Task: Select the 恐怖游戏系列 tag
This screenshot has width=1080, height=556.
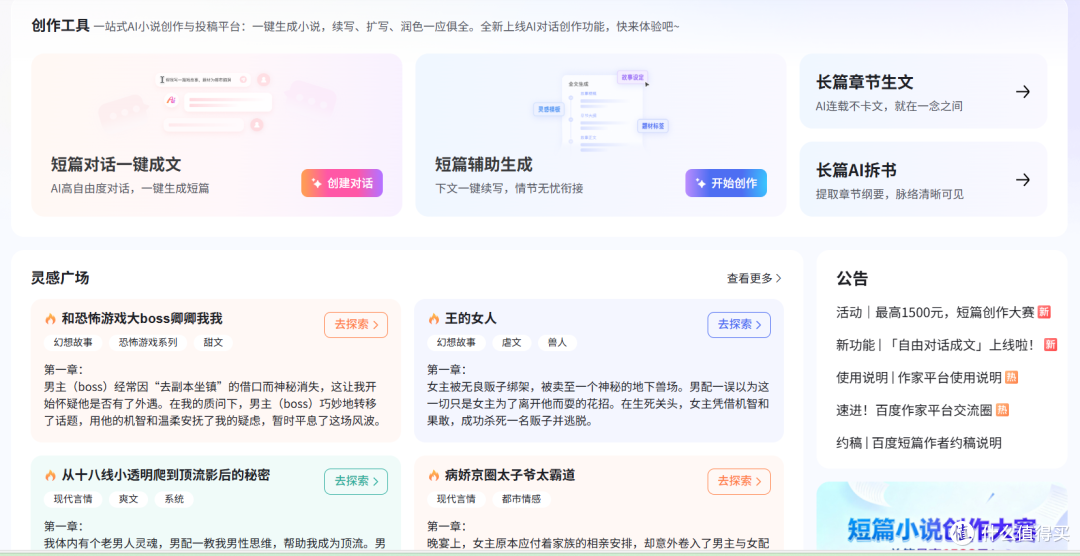Action: (x=148, y=342)
